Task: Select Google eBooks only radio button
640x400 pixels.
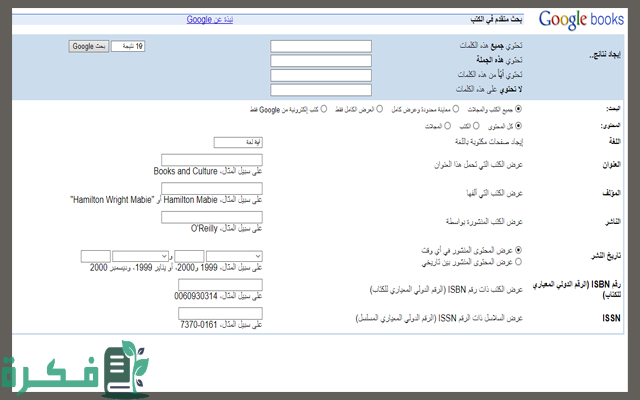Action: coord(324,109)
